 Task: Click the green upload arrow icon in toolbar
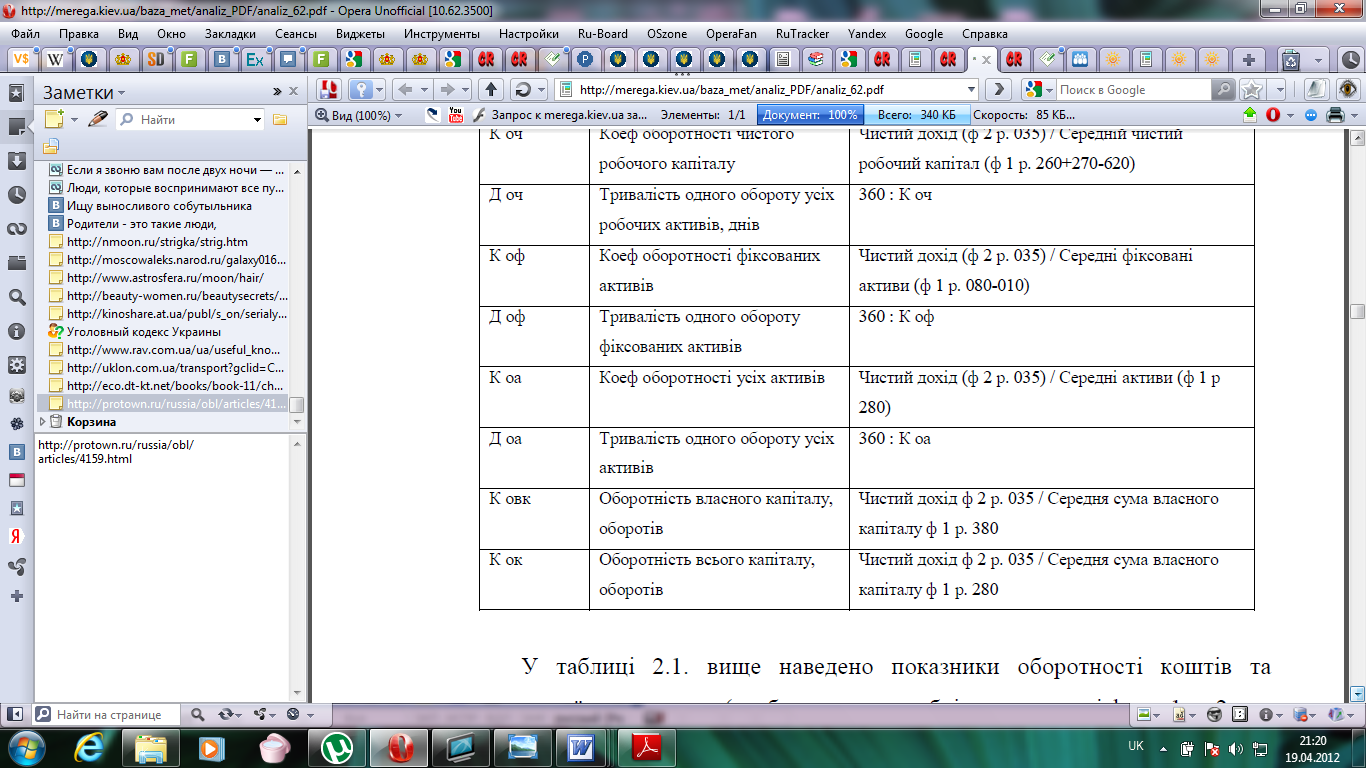(x=1250, y=115)
